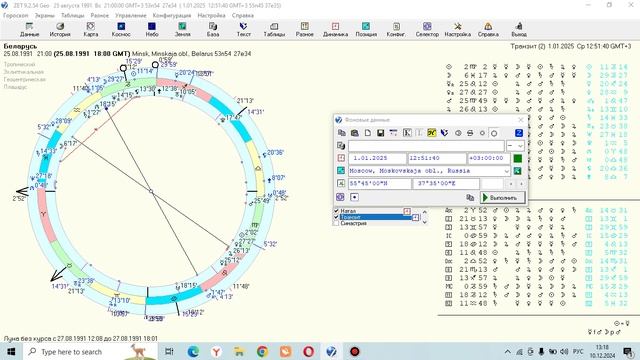Open the Конфигурация menu
640x360 pixels.
pyautogui.click(x=172, y=16)
